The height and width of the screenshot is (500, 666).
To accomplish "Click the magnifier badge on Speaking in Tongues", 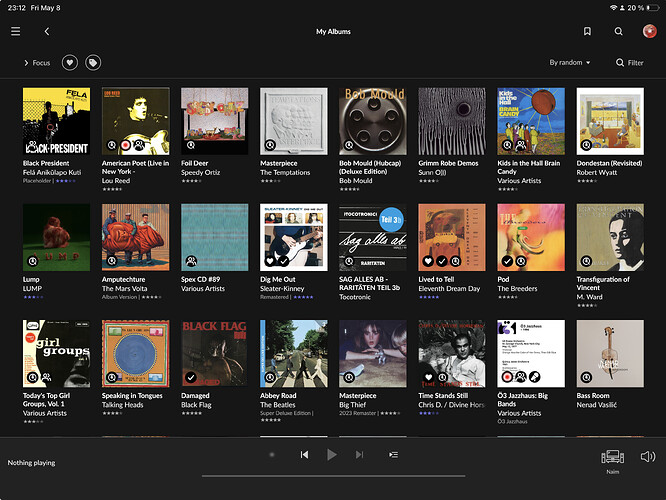I will (x=112, y=377).
